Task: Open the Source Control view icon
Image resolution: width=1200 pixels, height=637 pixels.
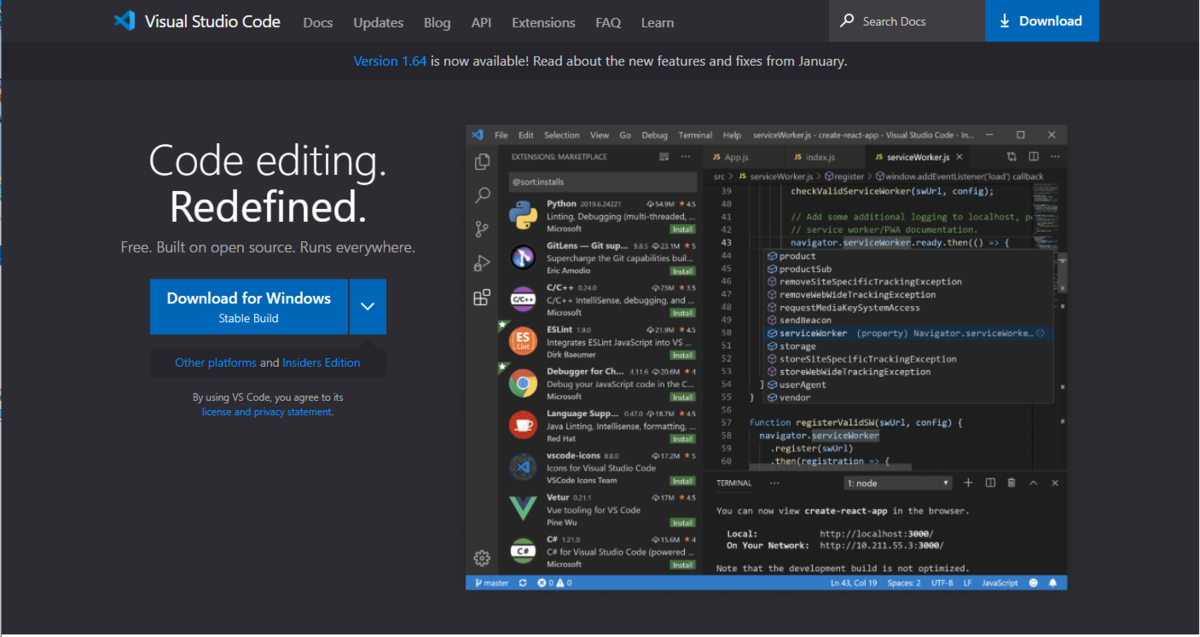Action: tap(482, 228)
